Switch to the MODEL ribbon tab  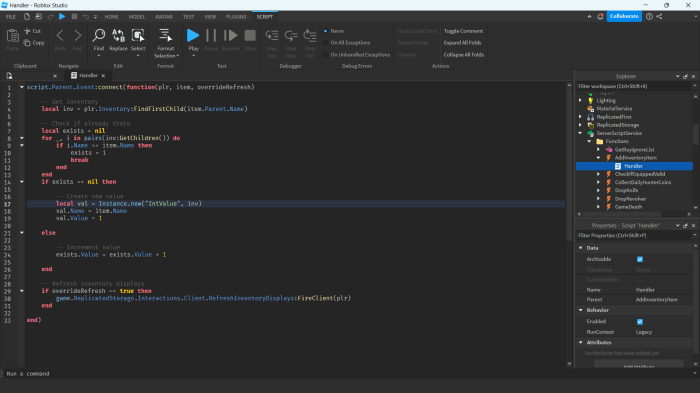coord(137,17)
